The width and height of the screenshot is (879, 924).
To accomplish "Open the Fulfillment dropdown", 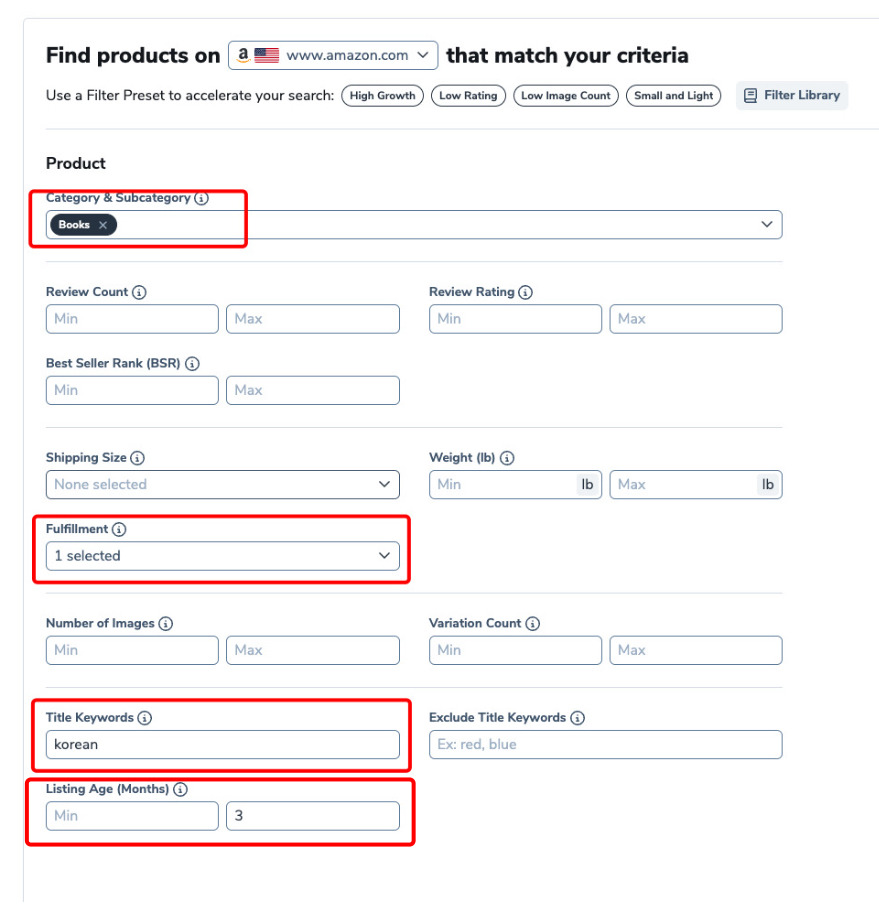I will [x=222, y=556].
